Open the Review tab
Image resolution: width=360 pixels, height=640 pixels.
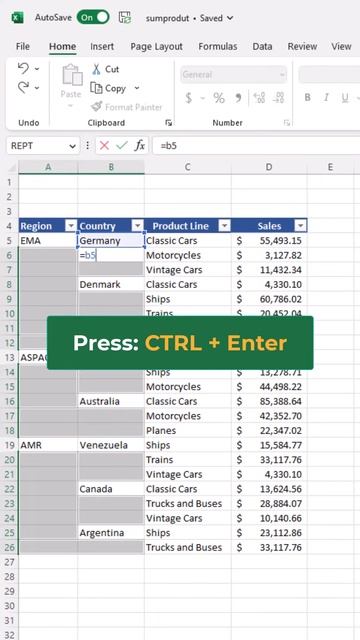click(x=302, y=47)
